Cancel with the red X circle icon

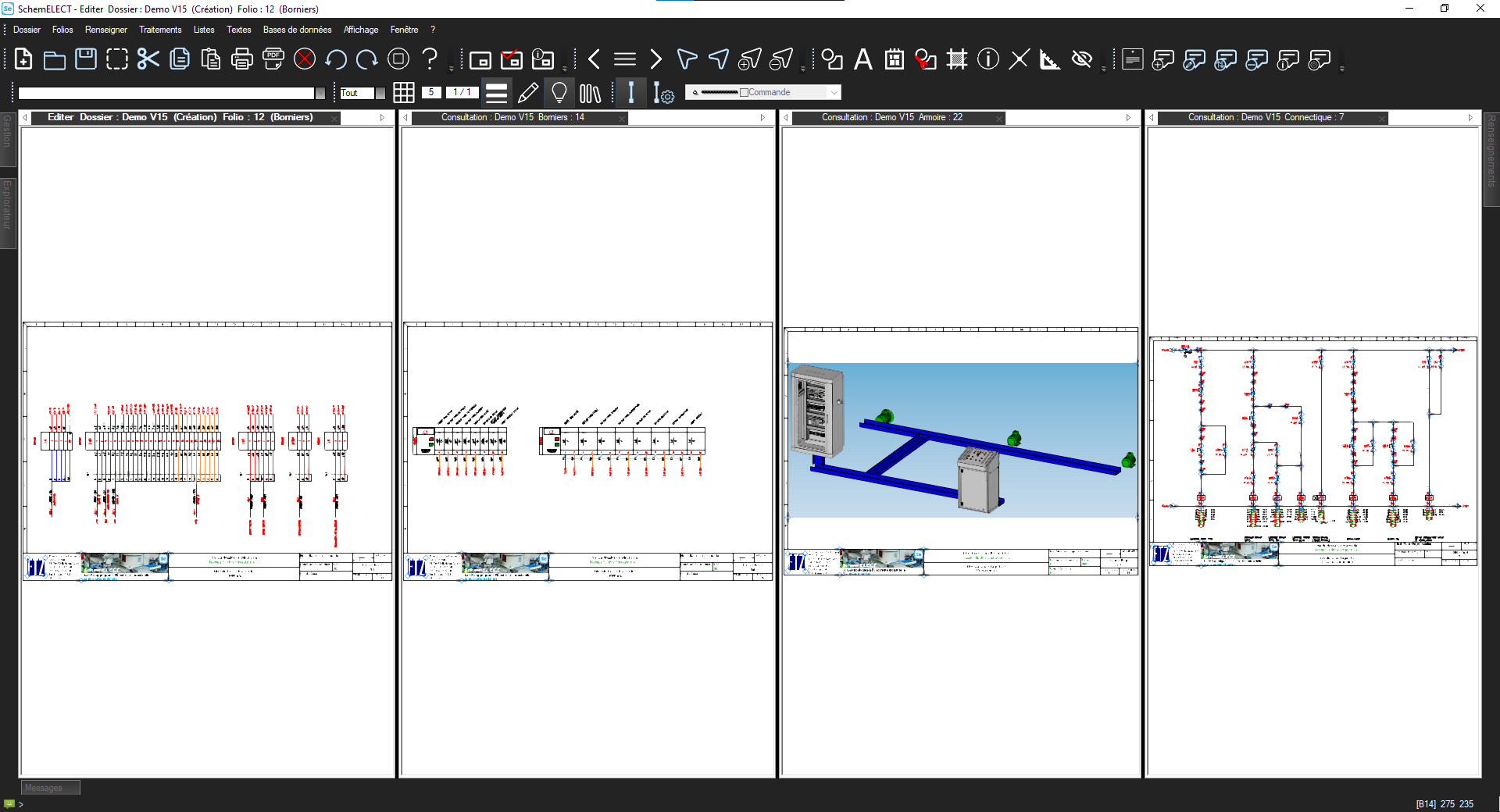(305, 59)
